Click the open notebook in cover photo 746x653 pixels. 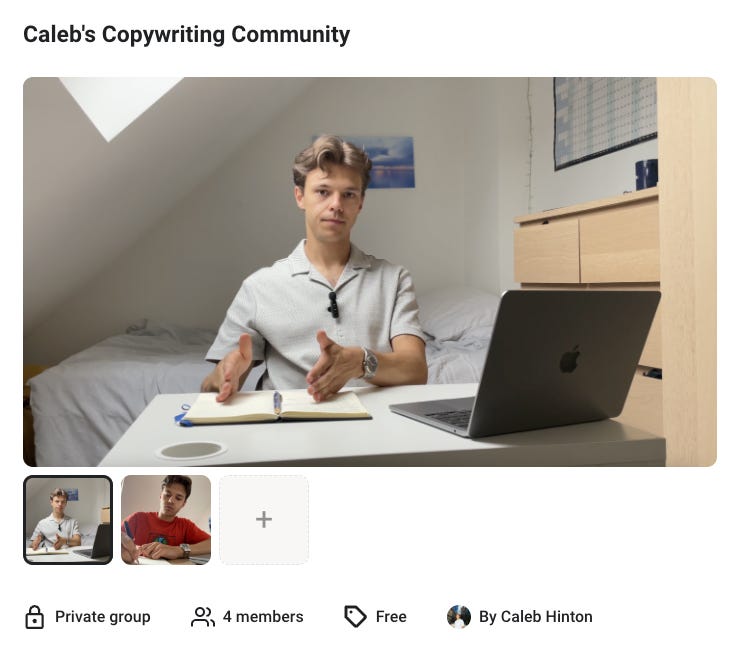point(276,407)
